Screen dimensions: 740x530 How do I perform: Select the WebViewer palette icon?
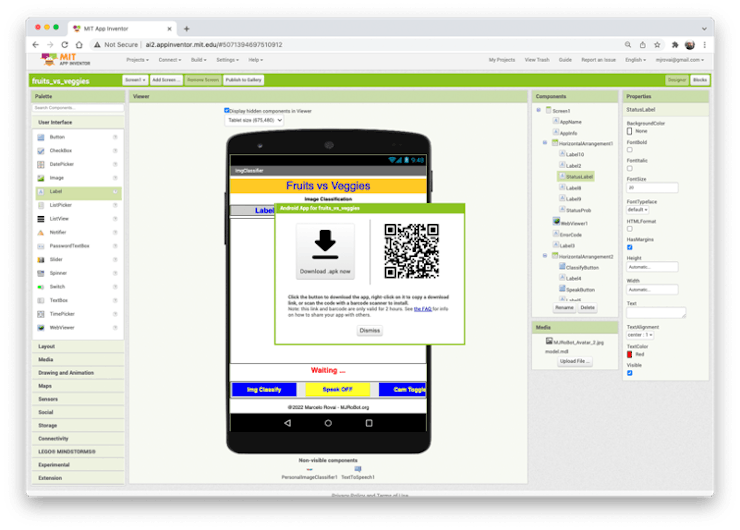pyautogui.click(x=41, y=328)
